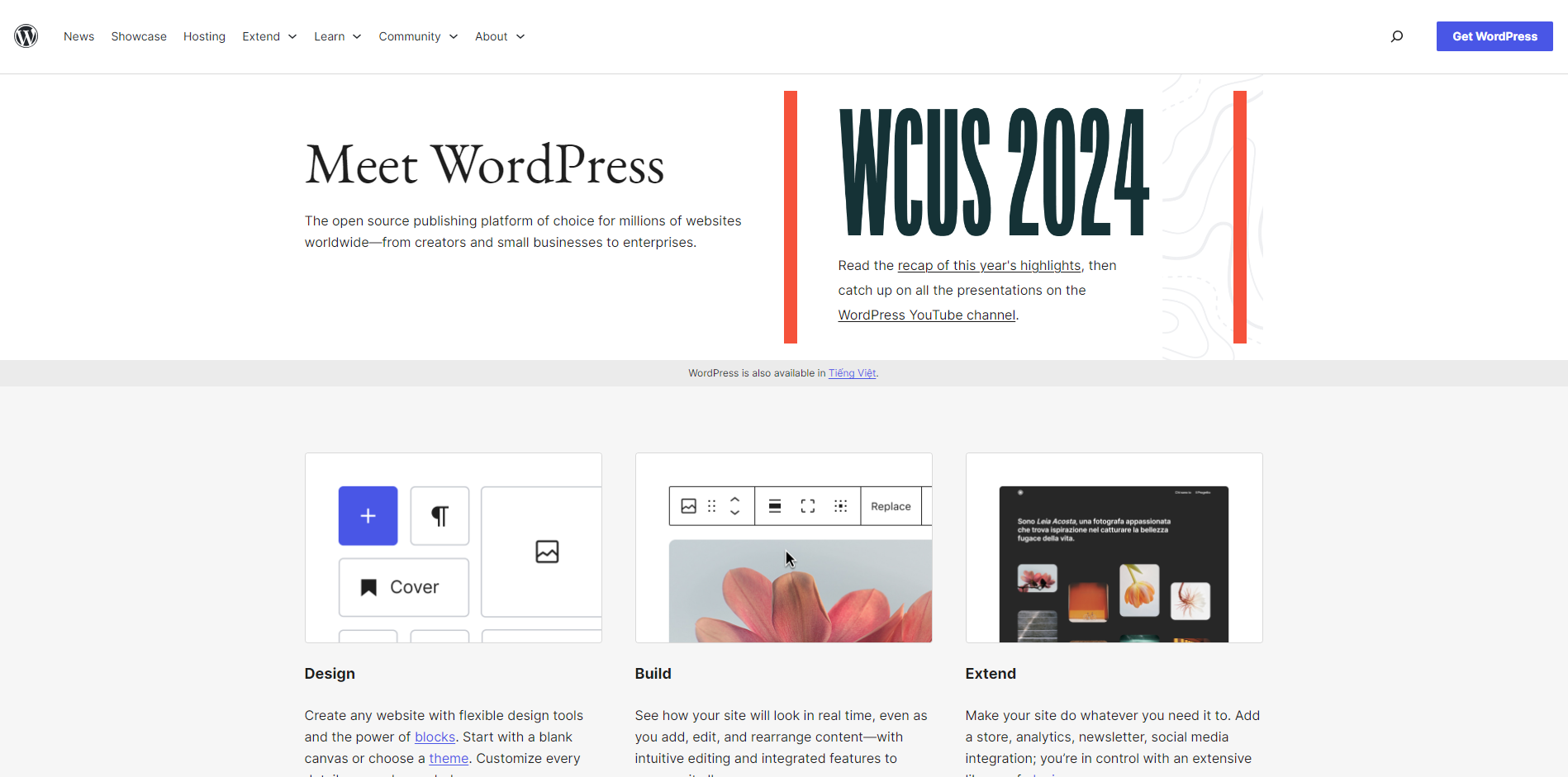
Task: Click the move up/down arrows icon
Action: click(735, 506)
